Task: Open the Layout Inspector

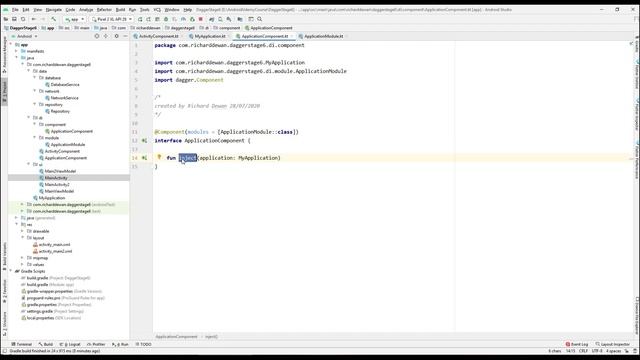Action: point(613,344)
